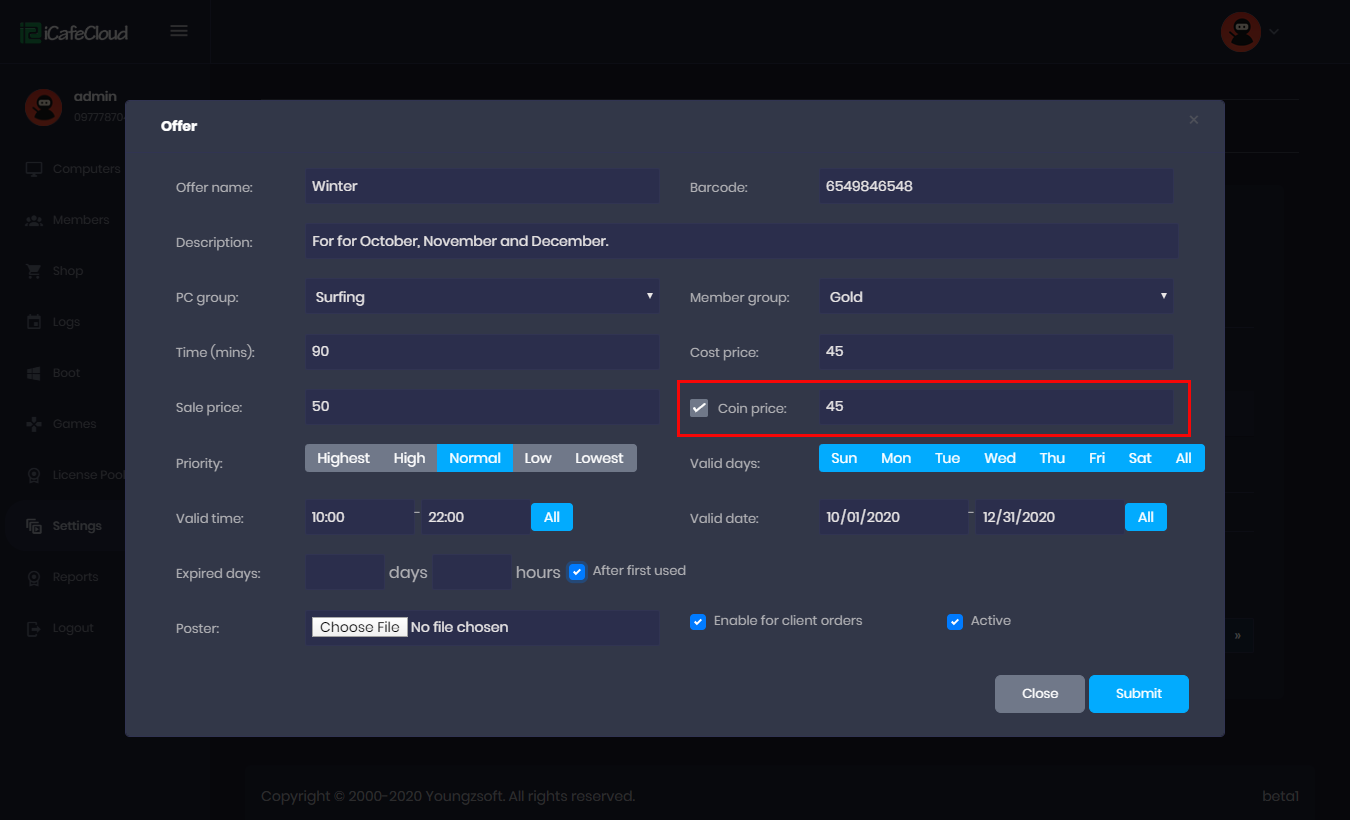This screenshot has width=1350, height=820.
Task: Toggle the Coin price checkbox
Action: point(699,408)
